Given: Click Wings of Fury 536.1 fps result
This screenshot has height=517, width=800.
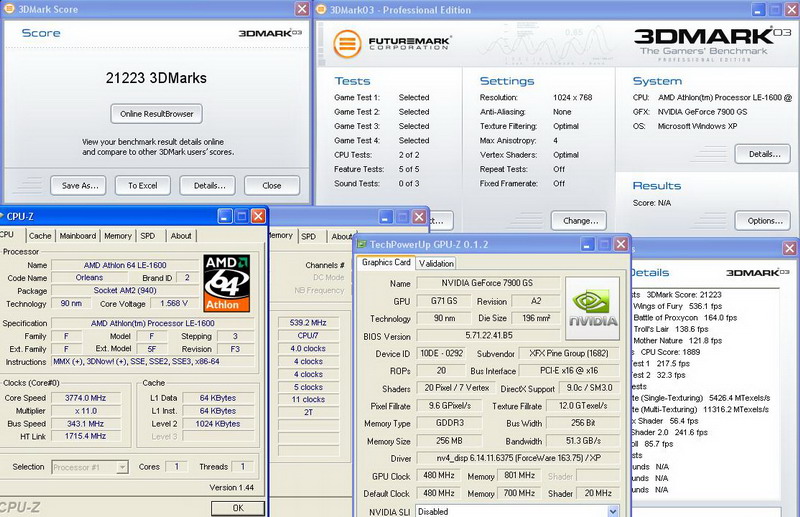Looking at the screenshot, I should pyautogui.click(x=678, y=306).
